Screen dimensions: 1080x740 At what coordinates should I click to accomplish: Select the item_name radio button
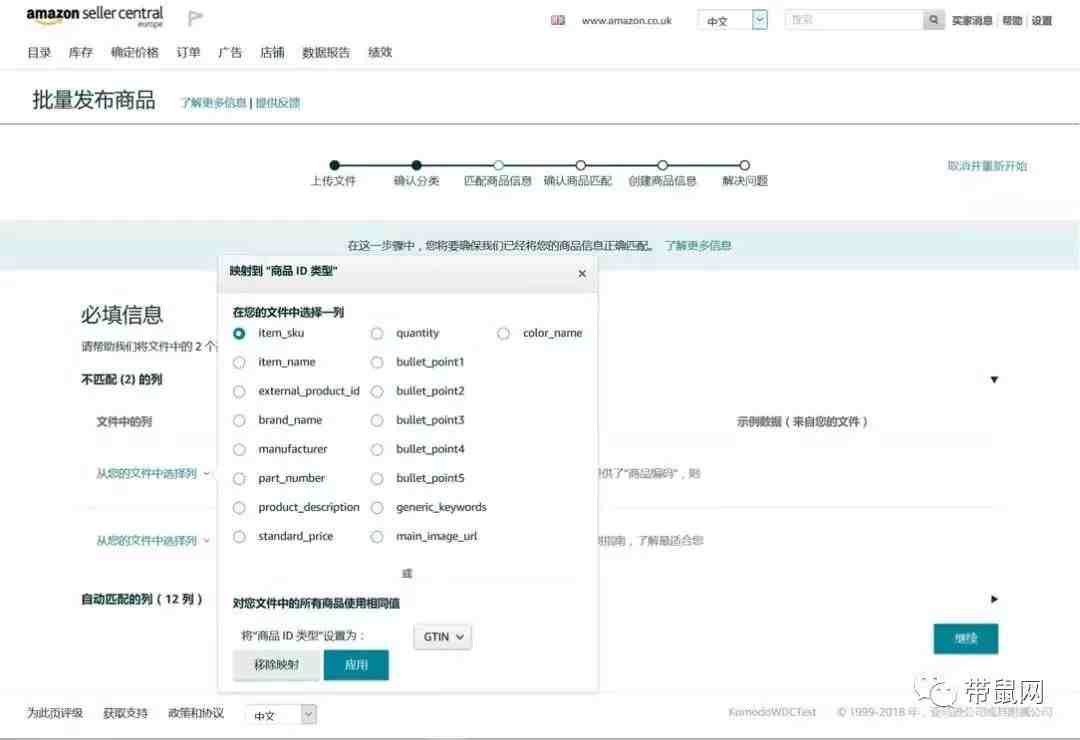point(239,362)
